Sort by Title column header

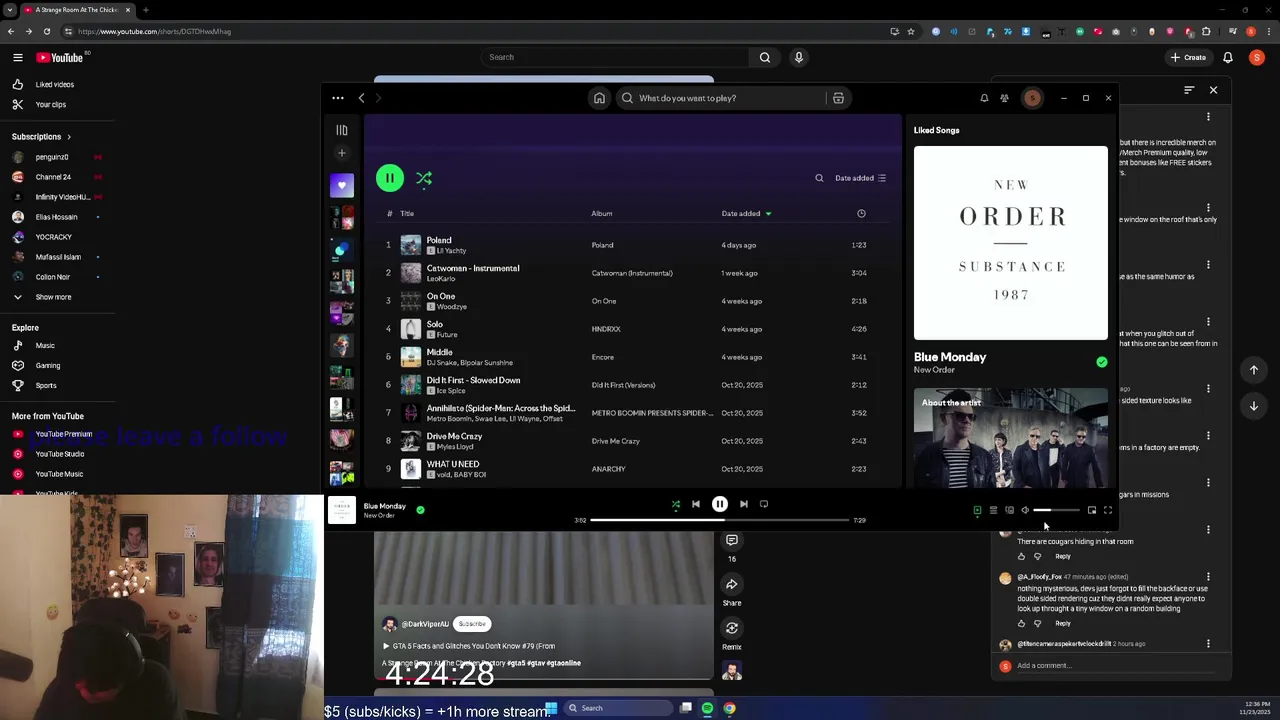[407, 213]
